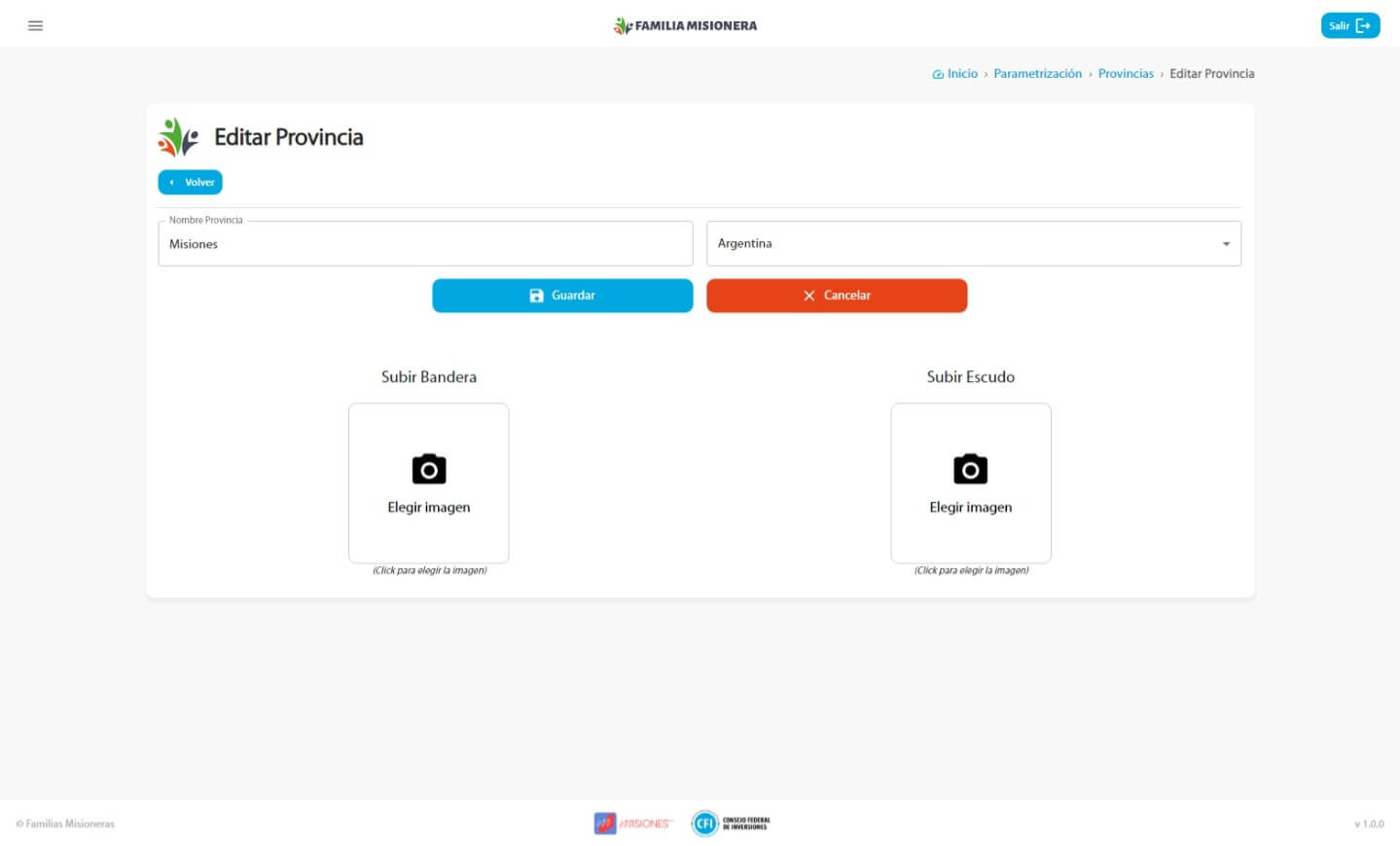Click the Familia Misionera header logo

(x=685, y=25)
